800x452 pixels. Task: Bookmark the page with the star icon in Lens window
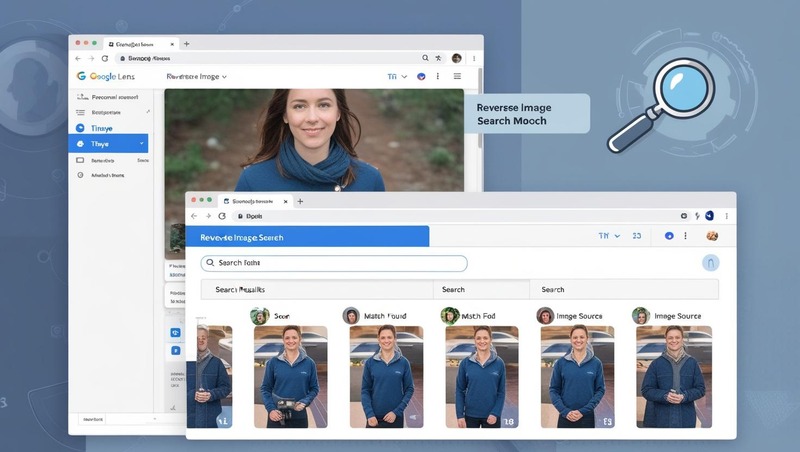pyautogui.click(x=438, y=58)
